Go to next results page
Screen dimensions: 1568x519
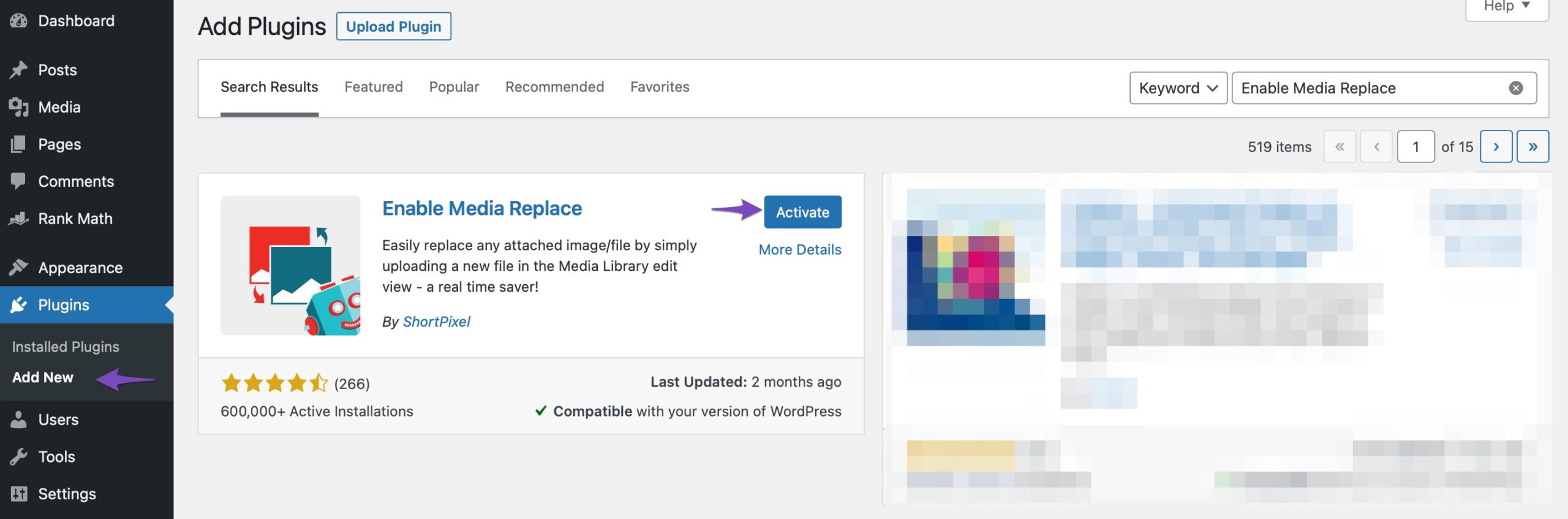1496,146
